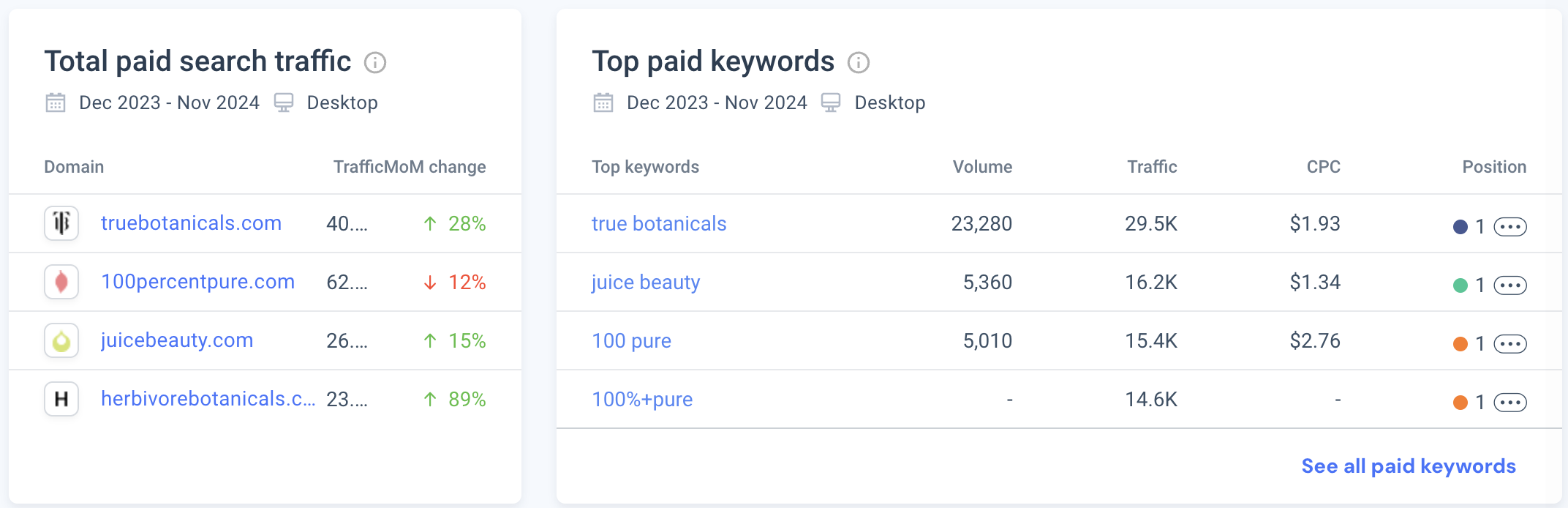The height and width of the screenshot is (508, 1568).
Task: Click the 100percentpure.com favicon icon
Action: click(x=61, y=282)
